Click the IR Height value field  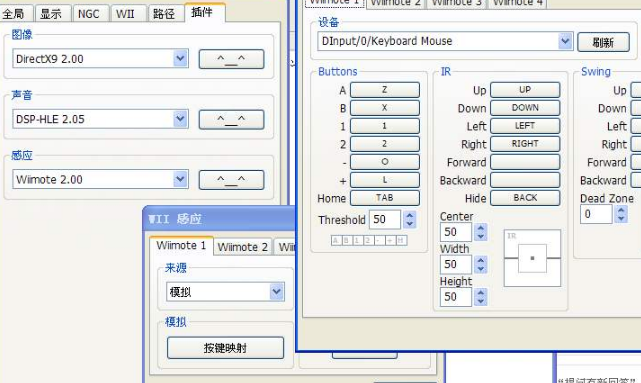456,297
